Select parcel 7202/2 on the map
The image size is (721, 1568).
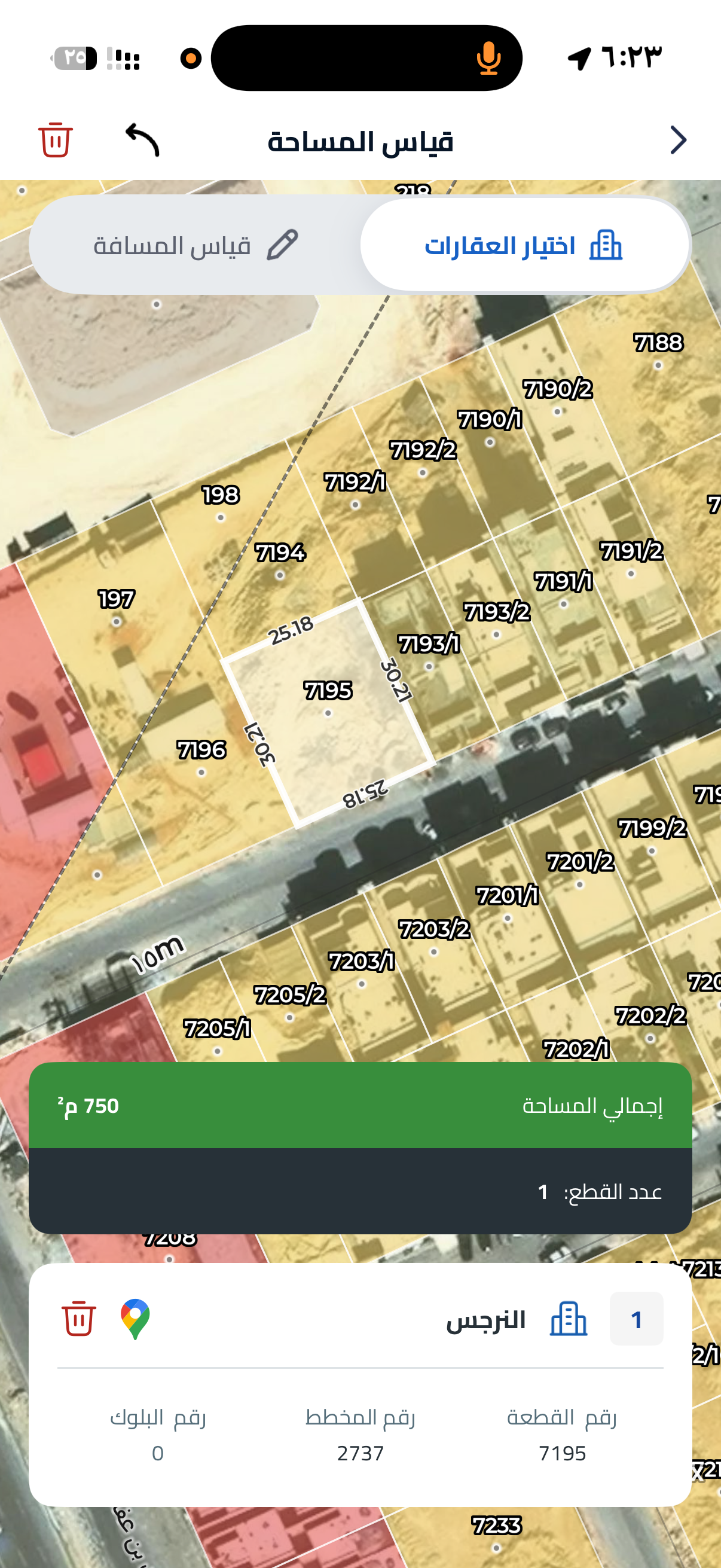(x=650, y=1016)
